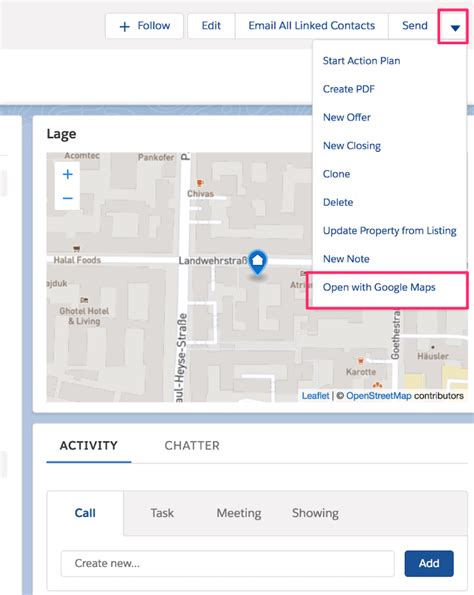Click the Karotte shop icon

361,361
